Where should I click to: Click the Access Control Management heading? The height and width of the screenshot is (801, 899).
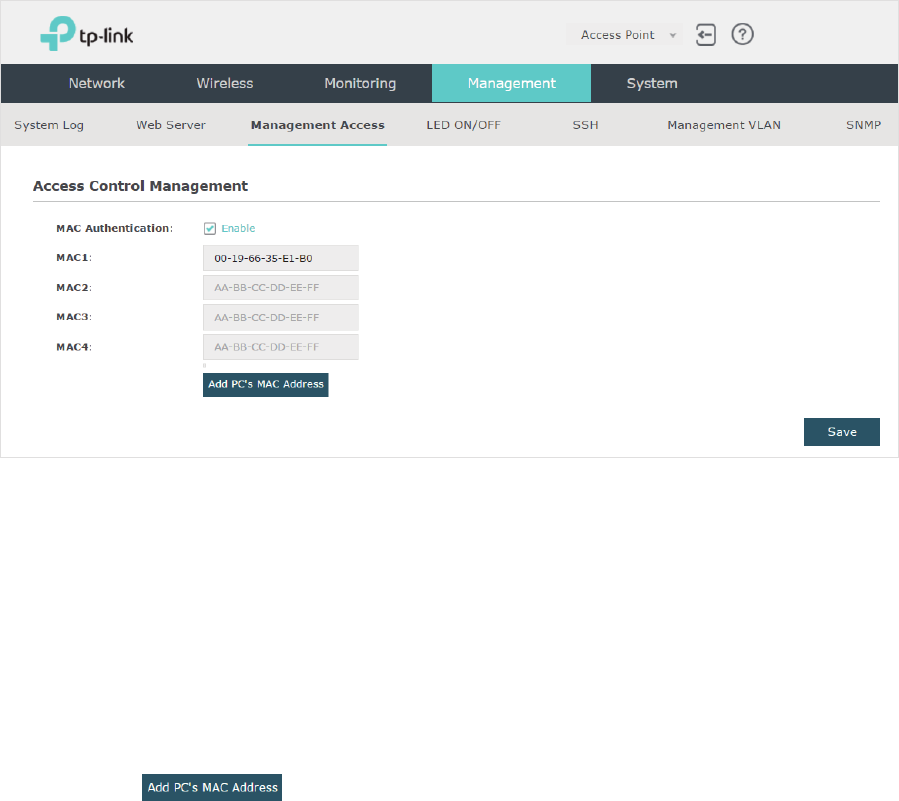[x=140, y=186]
